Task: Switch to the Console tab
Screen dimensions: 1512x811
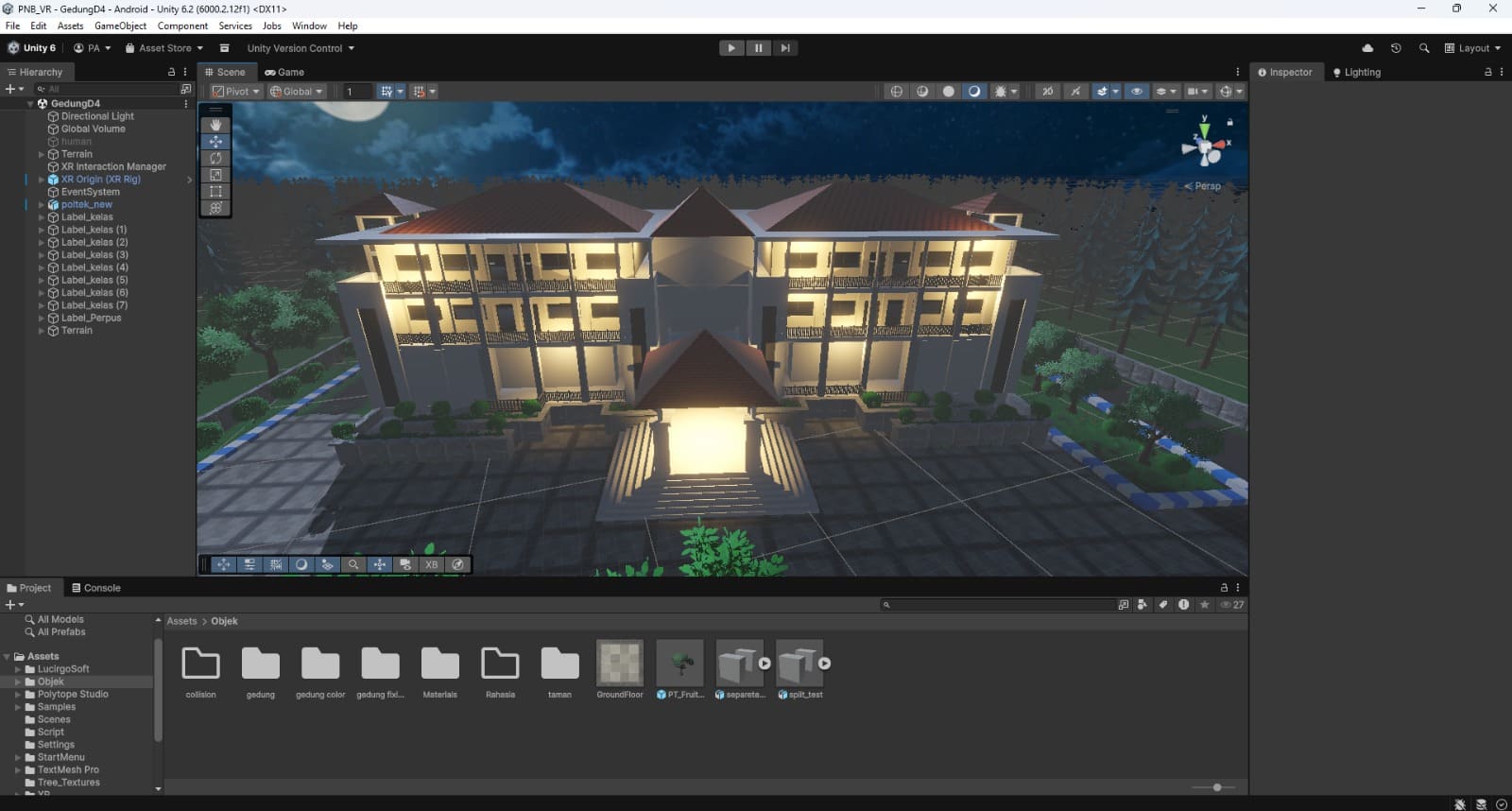Action: tap(96, 588)
